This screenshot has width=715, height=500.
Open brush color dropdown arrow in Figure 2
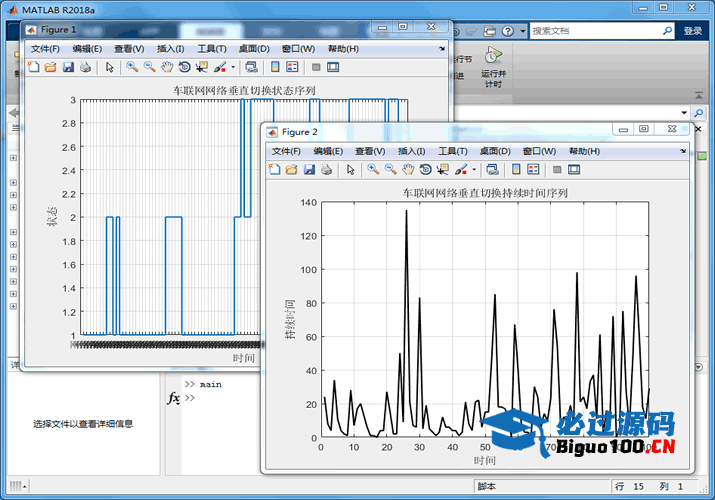(x=474, y=170)
